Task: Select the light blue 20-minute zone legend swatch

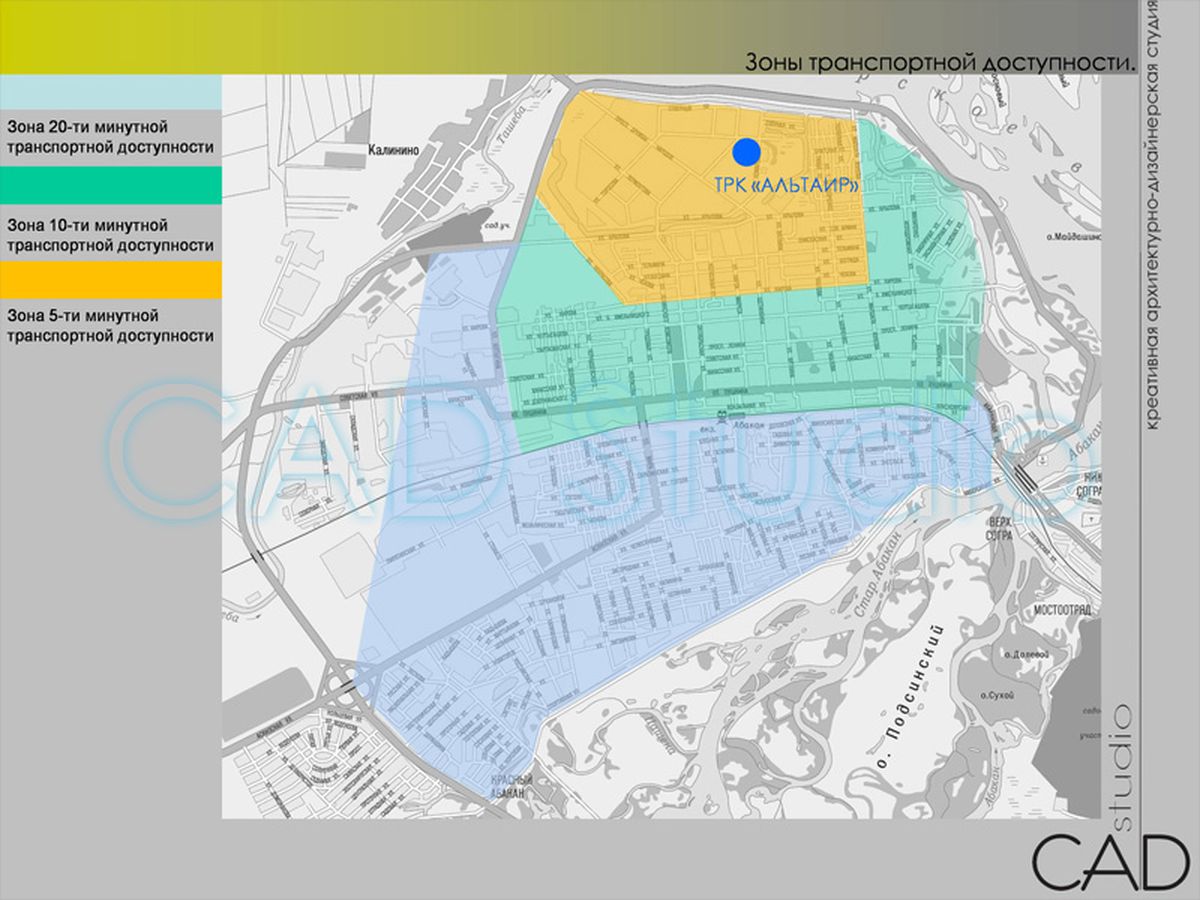Action: (x=111, y=93)
